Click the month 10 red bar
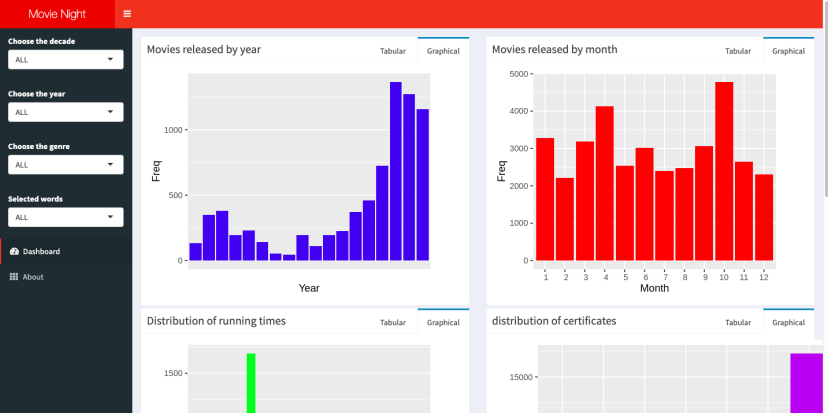 click(724, 171)
